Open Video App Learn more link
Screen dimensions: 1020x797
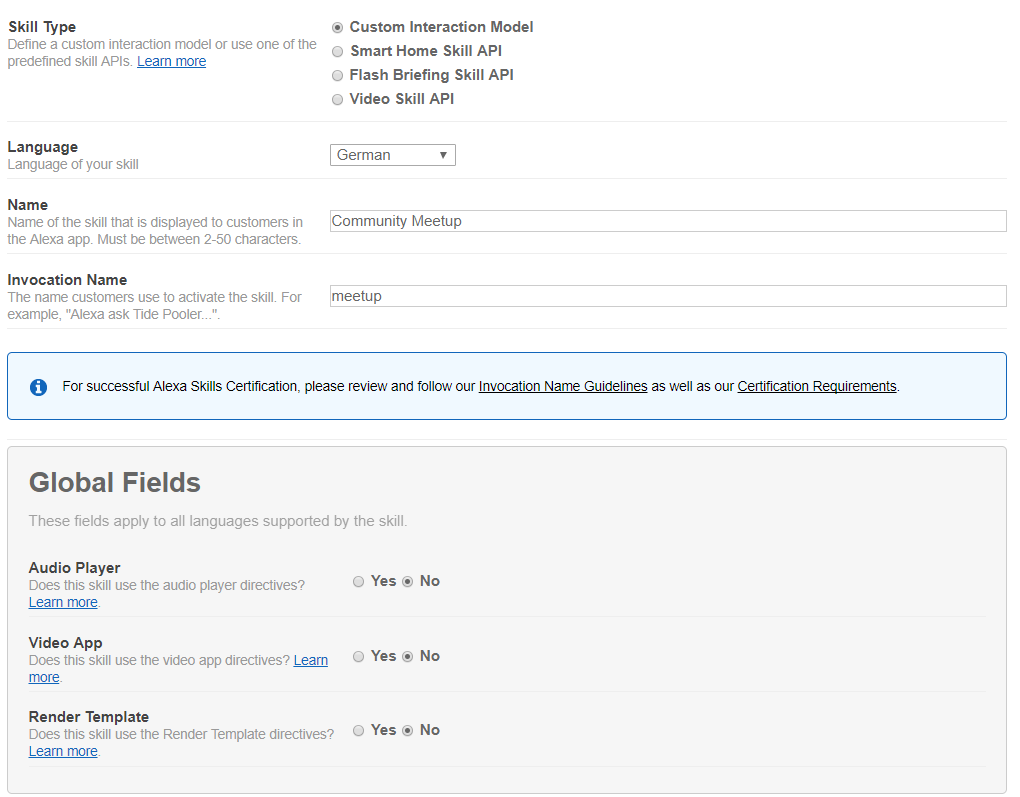pos(310,660)
